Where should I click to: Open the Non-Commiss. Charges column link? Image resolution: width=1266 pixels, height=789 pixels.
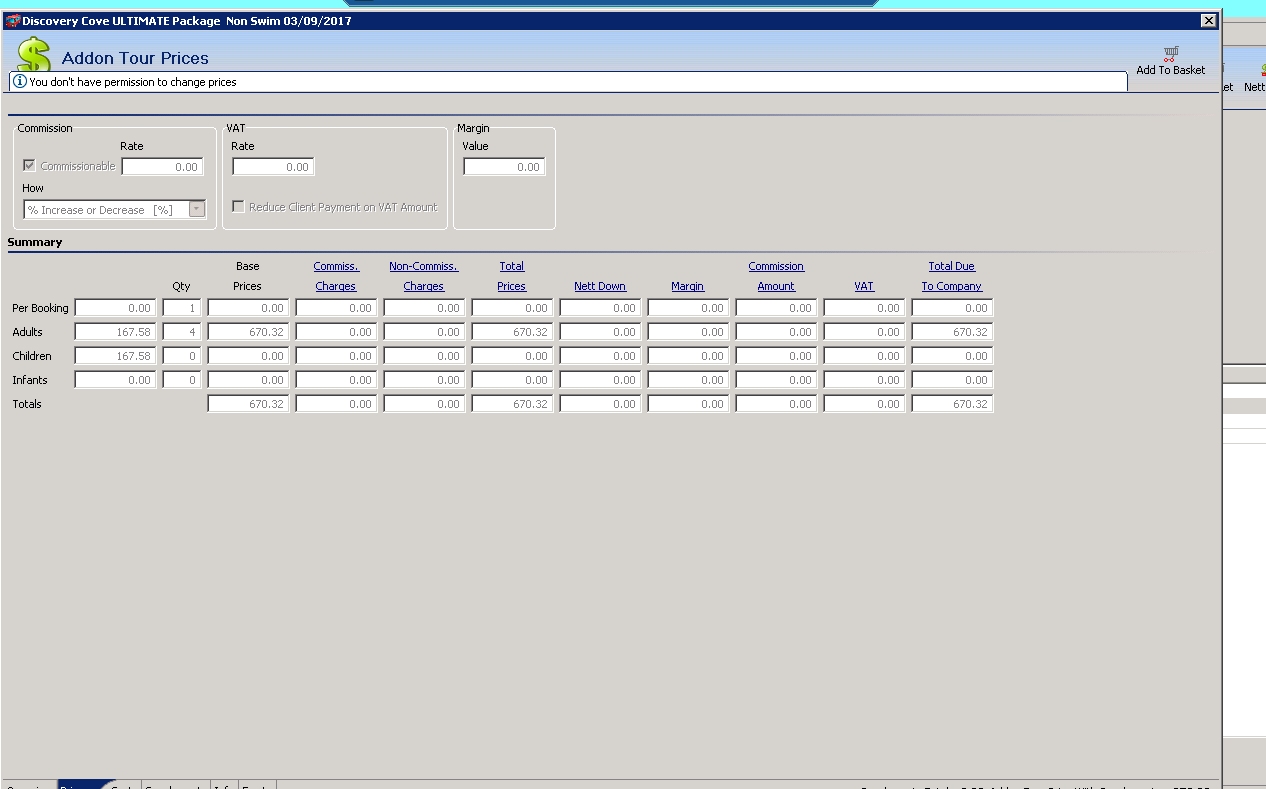pos(423,276)
